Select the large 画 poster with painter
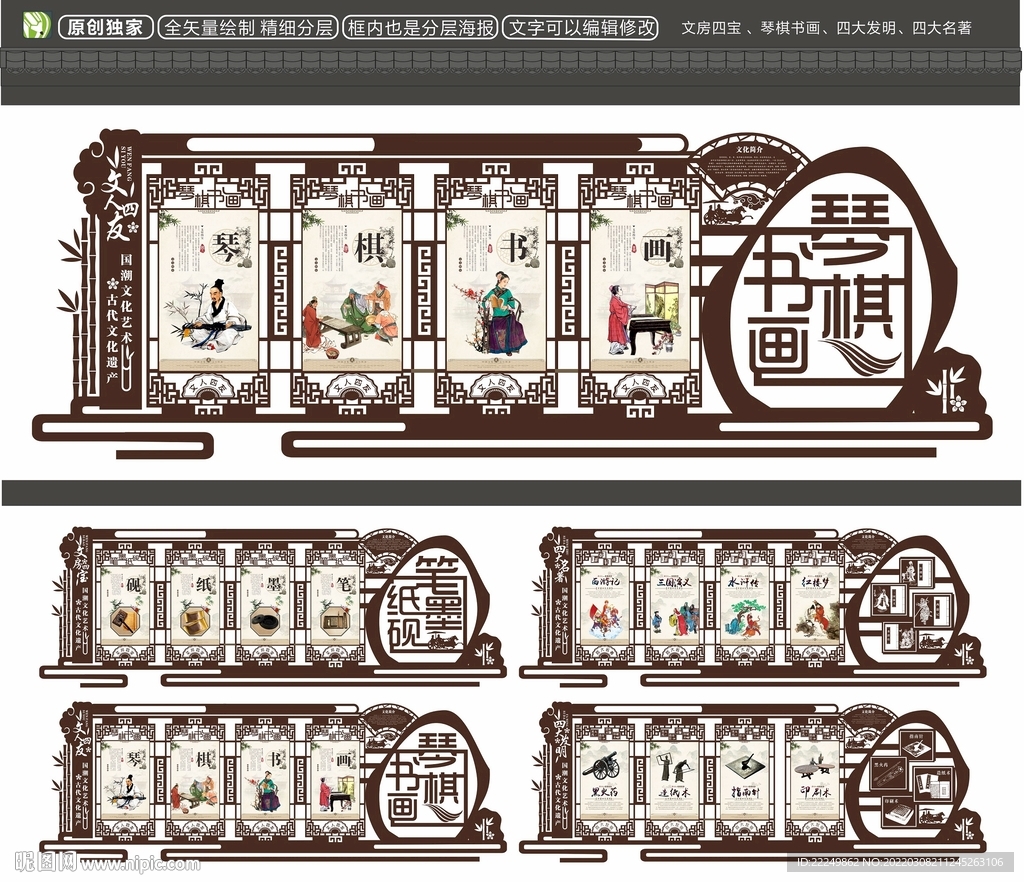This screenshot has width=1024, height=882. click(640, 288)
